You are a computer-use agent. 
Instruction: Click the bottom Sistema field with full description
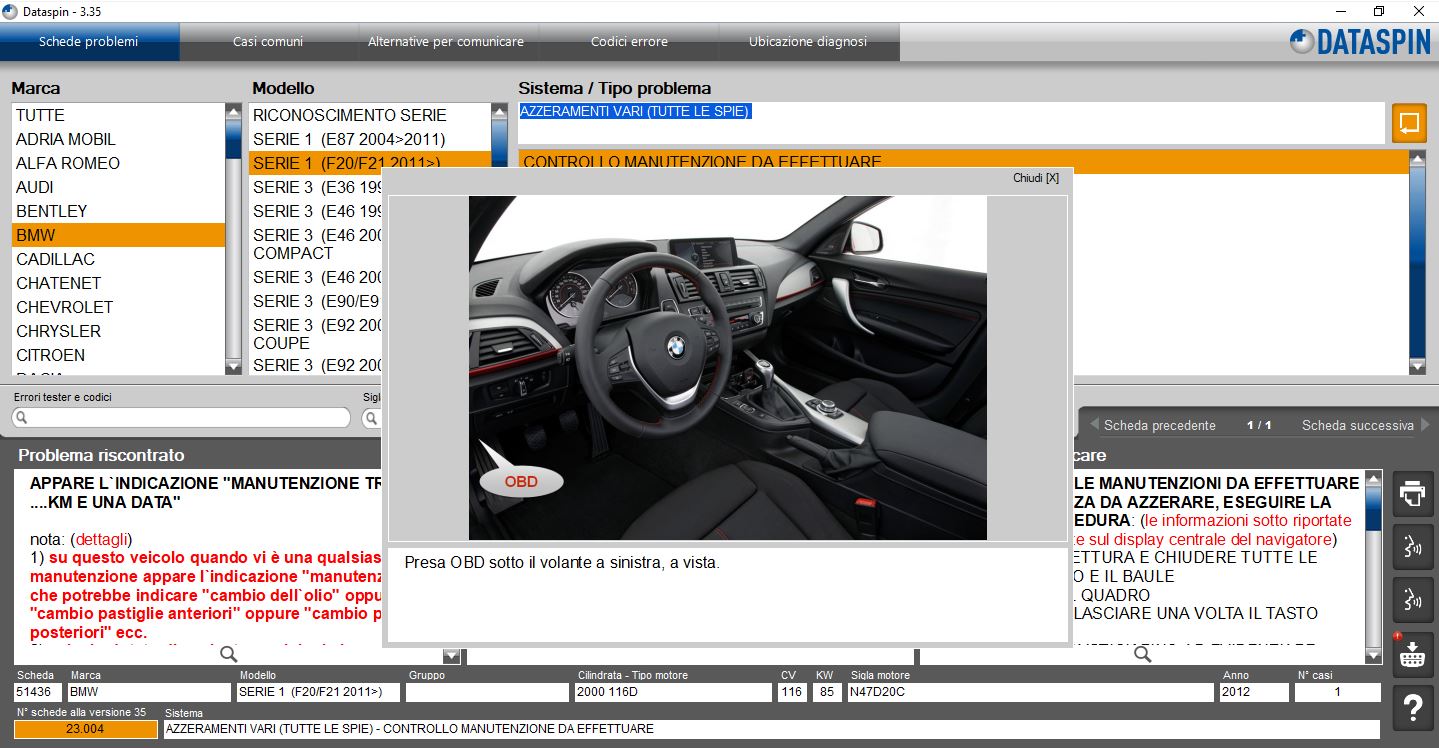(771, 729)
